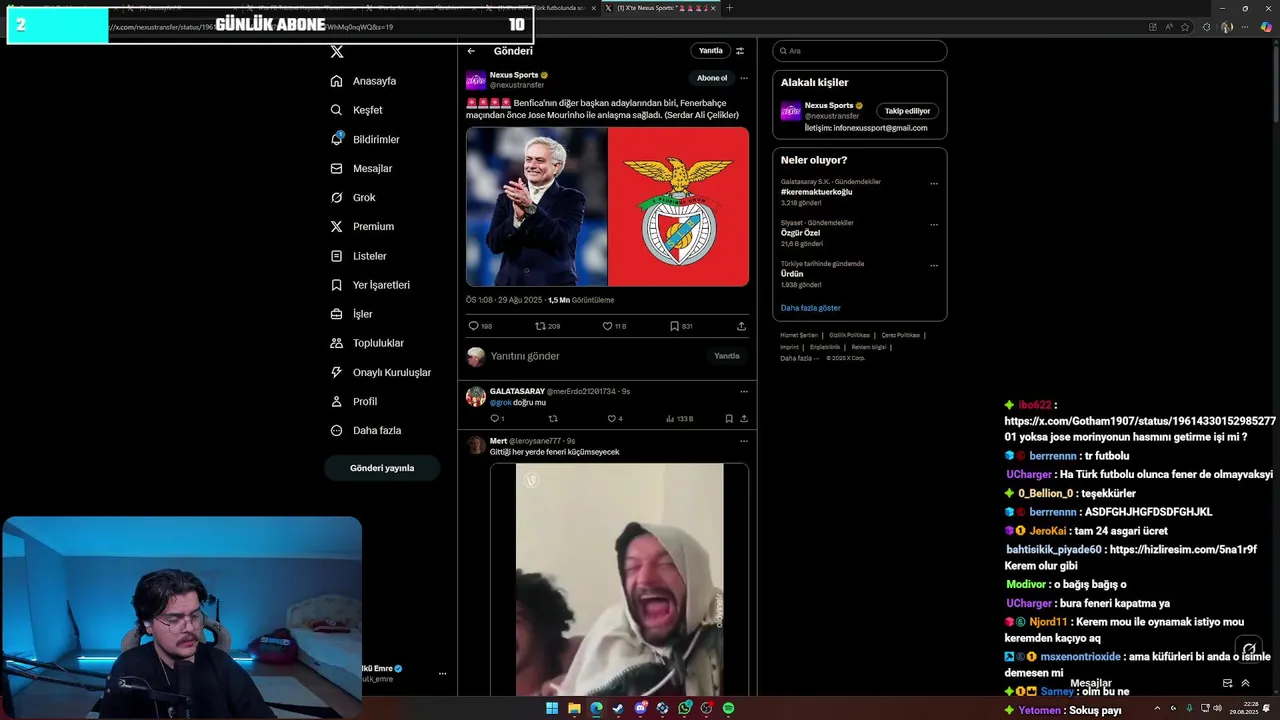Repost the GALATASARAY comment

[x=553, y=419]
